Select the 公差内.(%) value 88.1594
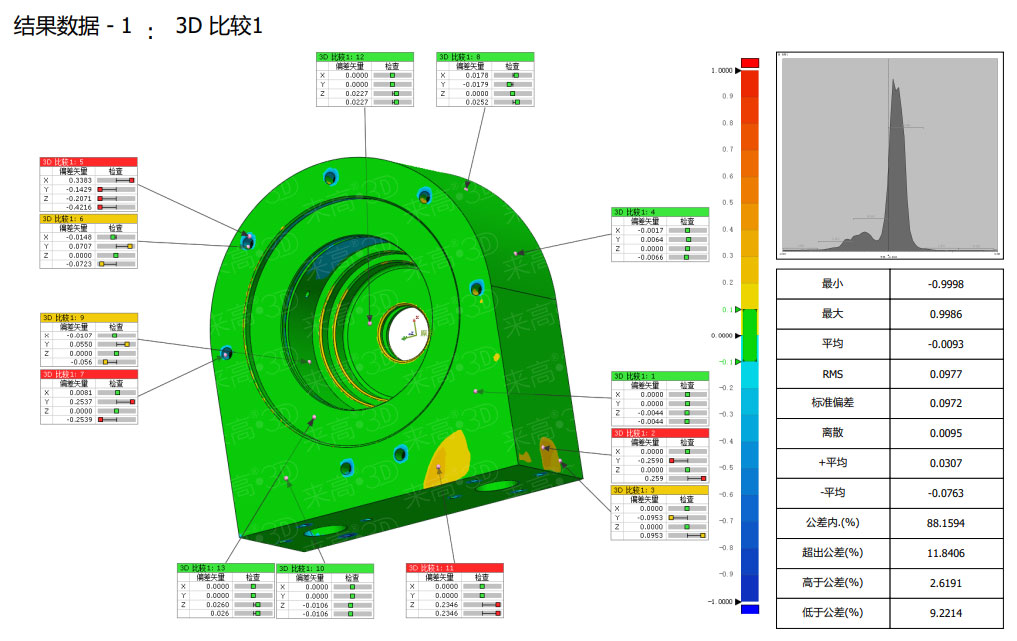The image size is (1017, 641). tap(945, 522)
